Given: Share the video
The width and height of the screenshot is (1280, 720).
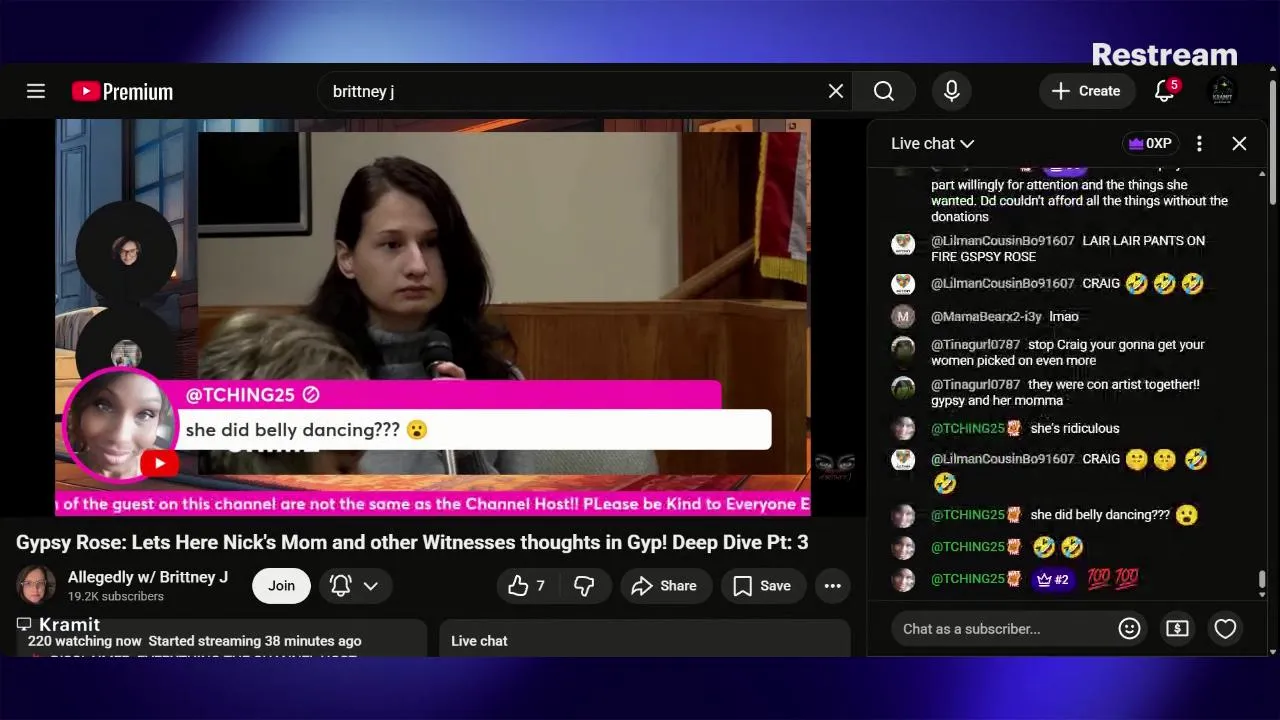Looking at the screenshot, I should 666,586.
